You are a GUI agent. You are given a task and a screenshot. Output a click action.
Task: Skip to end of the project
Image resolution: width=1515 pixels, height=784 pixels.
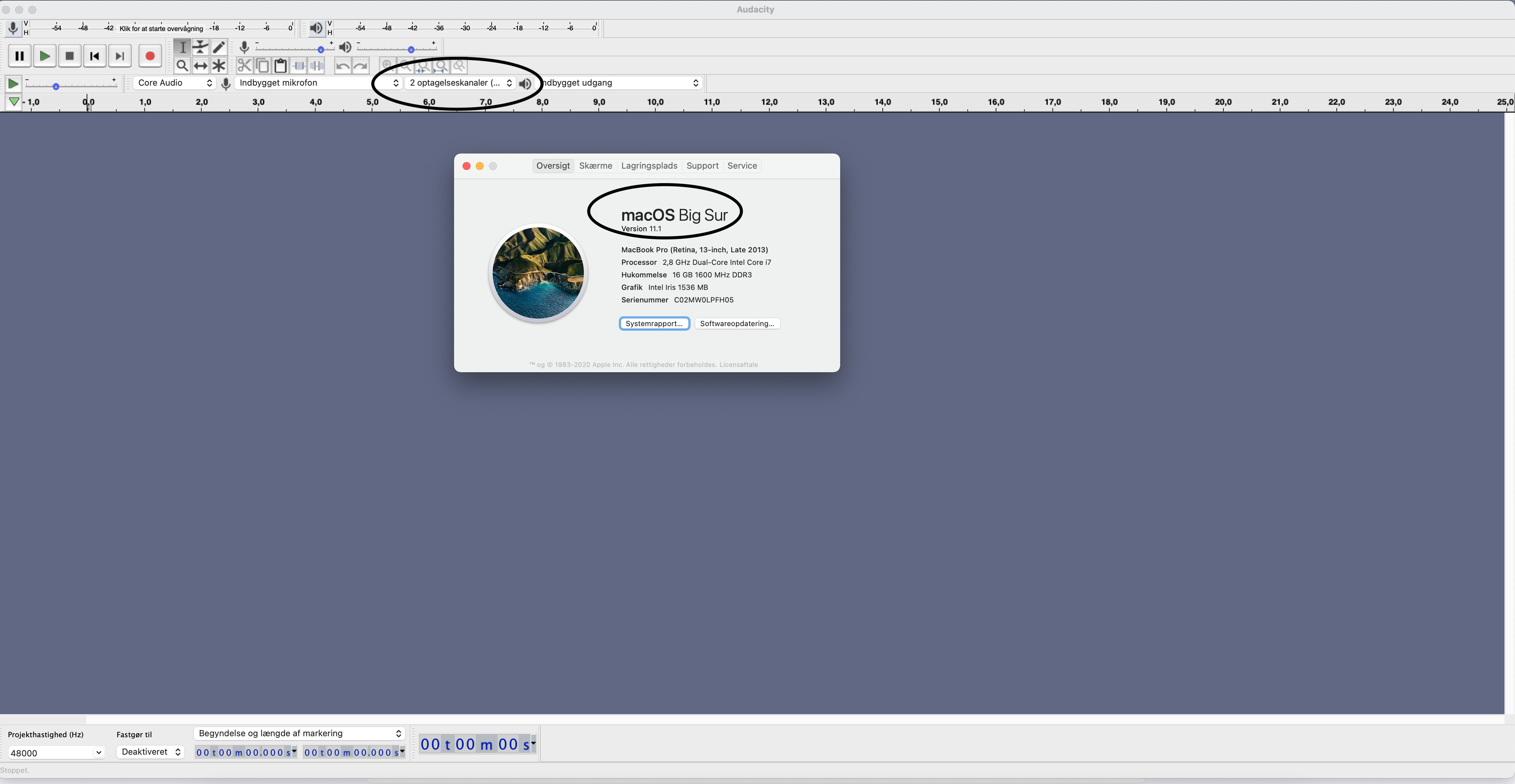120,56
